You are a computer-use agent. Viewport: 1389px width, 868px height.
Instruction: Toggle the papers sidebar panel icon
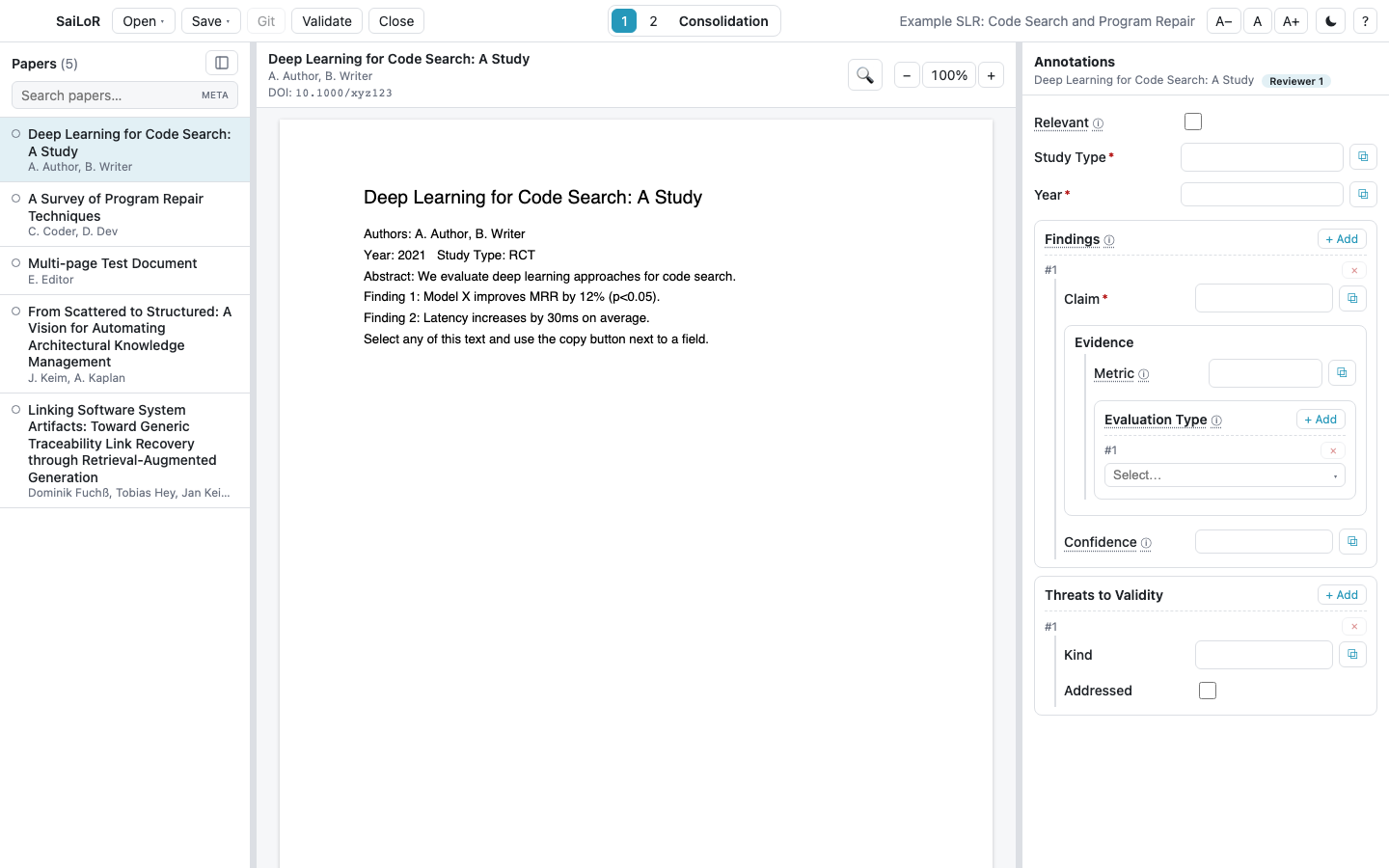(222, 63)
